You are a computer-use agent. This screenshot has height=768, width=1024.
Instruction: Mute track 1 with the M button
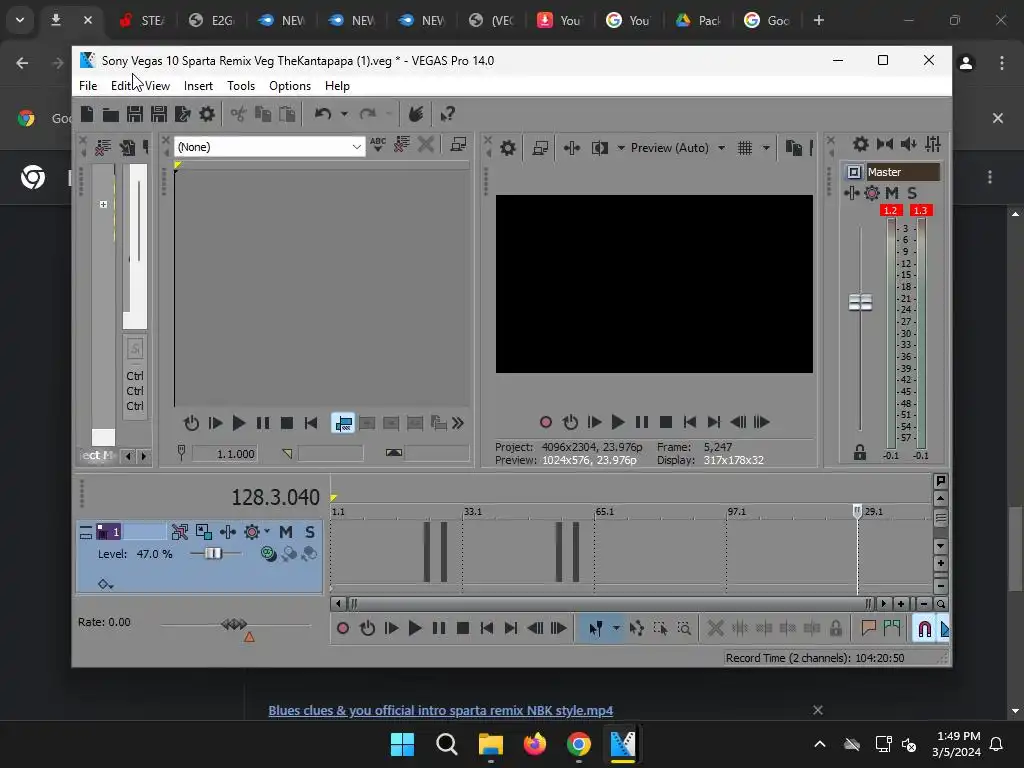coord(286,532)
